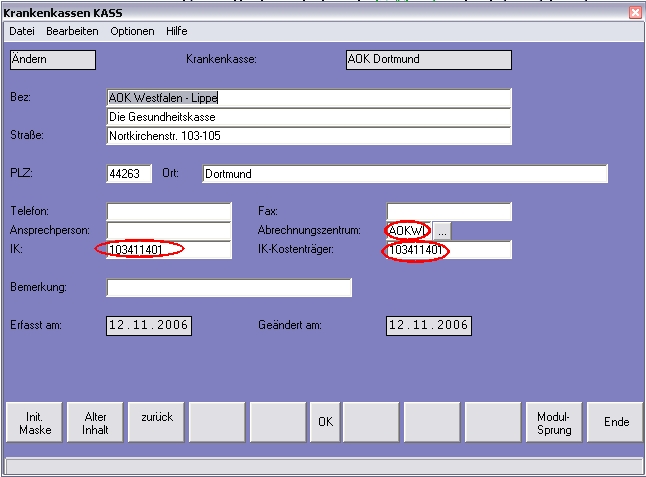Image resolution: width=646 pixels, height=477 pixels.
Task: Click the Bez field with AOK Westfalen - Lippe
Action: tap(309, 98)
